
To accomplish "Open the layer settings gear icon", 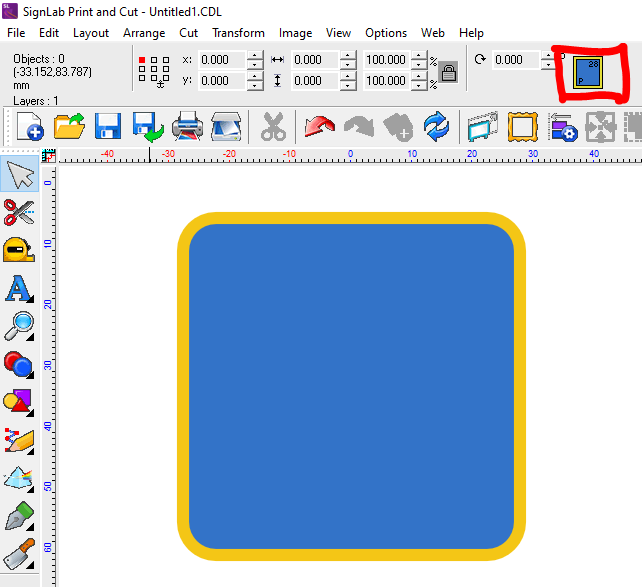I will click(x=563, y=127).
